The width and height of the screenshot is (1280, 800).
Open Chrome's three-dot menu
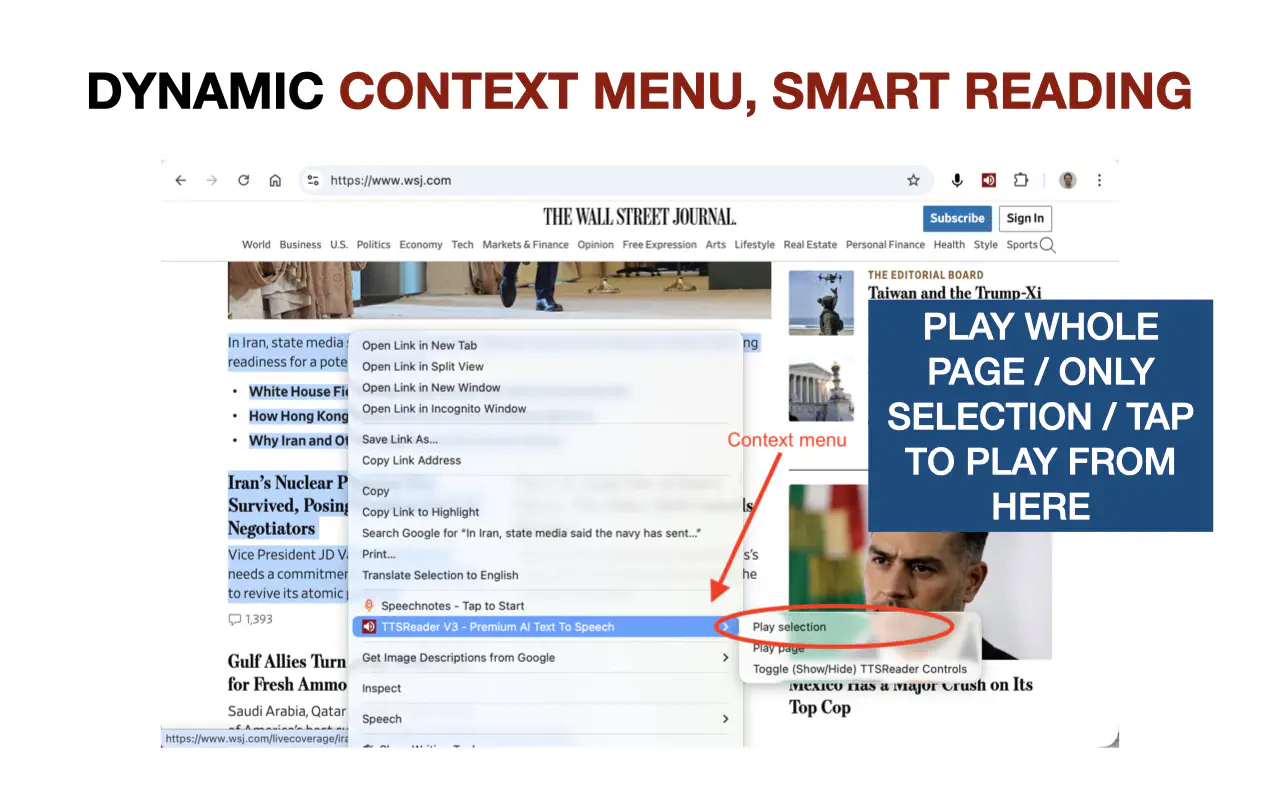1099,180
